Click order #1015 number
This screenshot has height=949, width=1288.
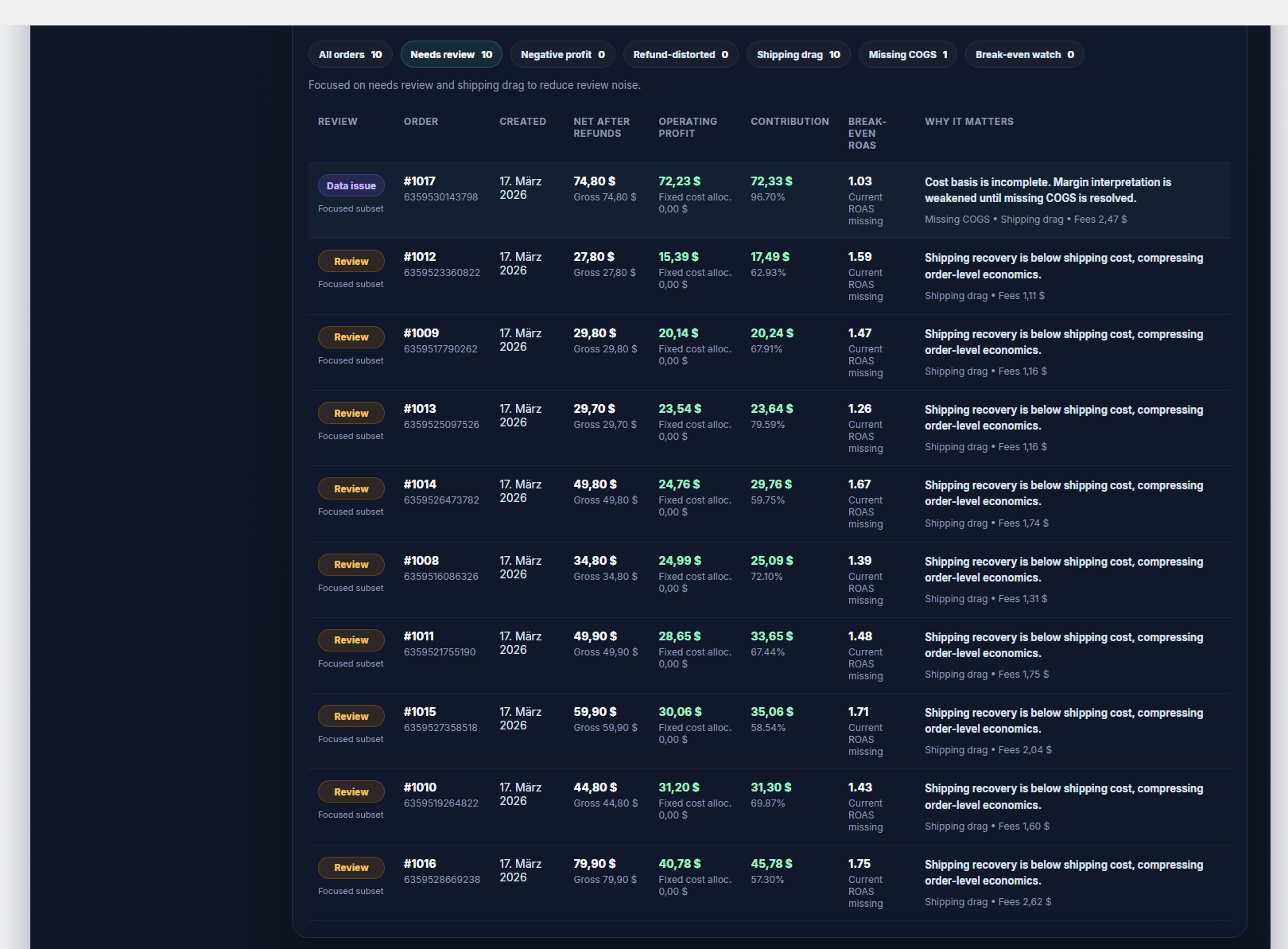(x=420, y=712)
